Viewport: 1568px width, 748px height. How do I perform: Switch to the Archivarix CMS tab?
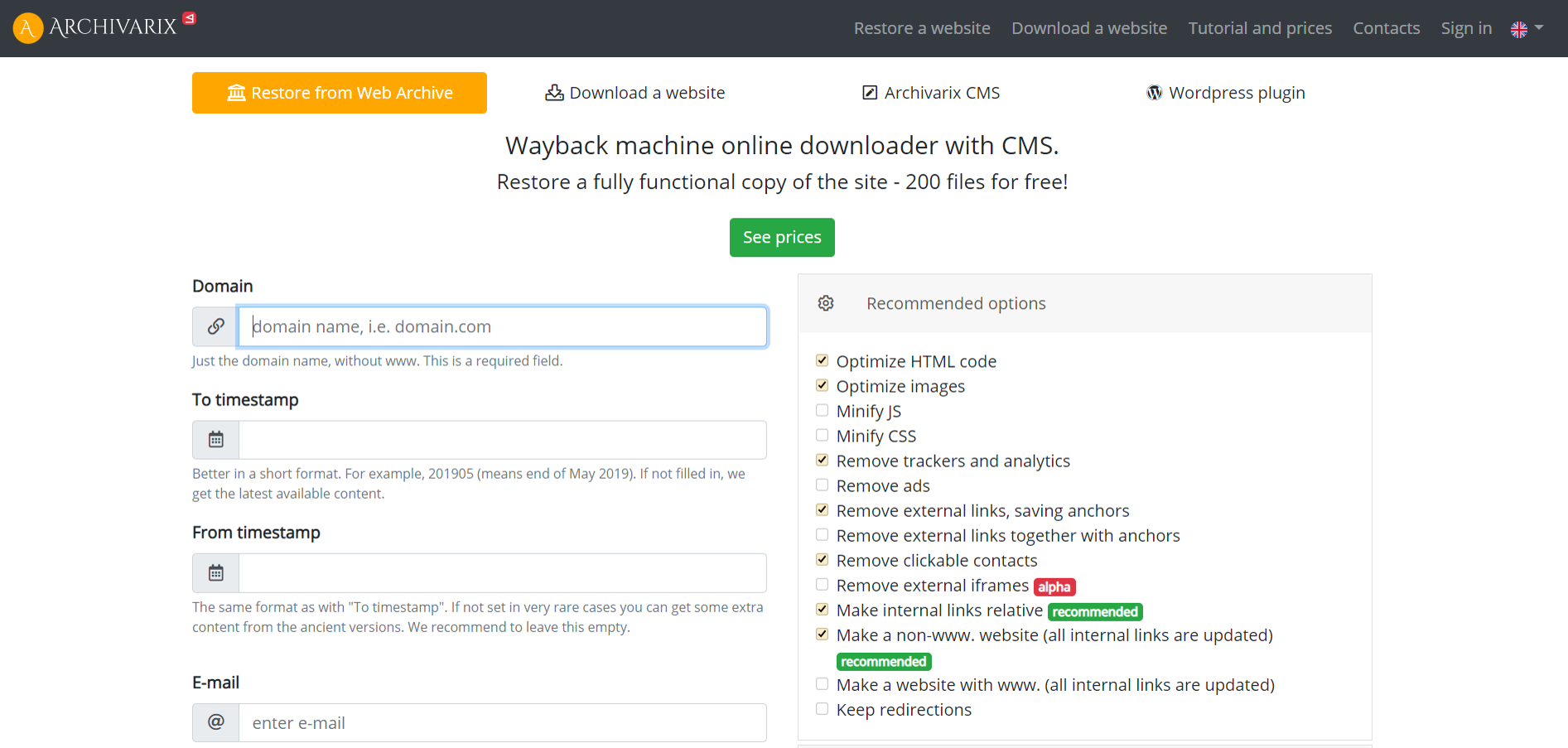coord(930,93)
